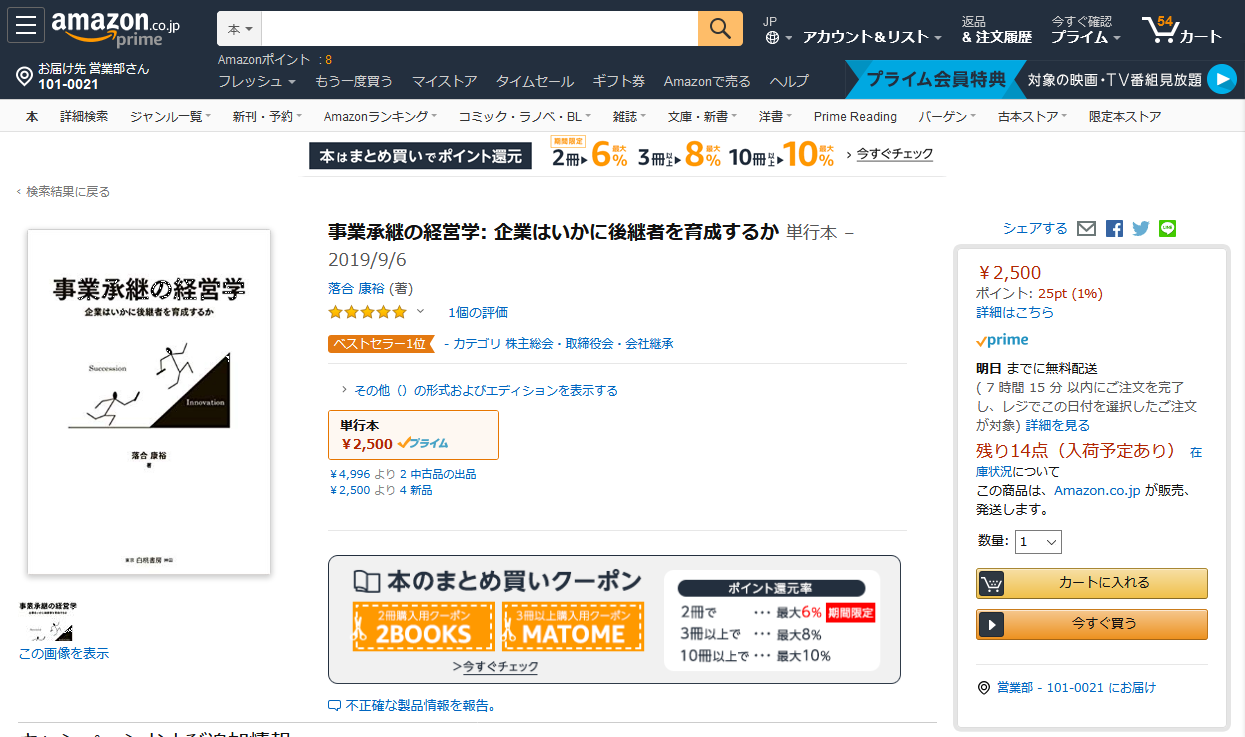This screenshot has width=1245, height=737.
Task: Open 不正確な製品情報を報告 link
Action: point(420,706)
